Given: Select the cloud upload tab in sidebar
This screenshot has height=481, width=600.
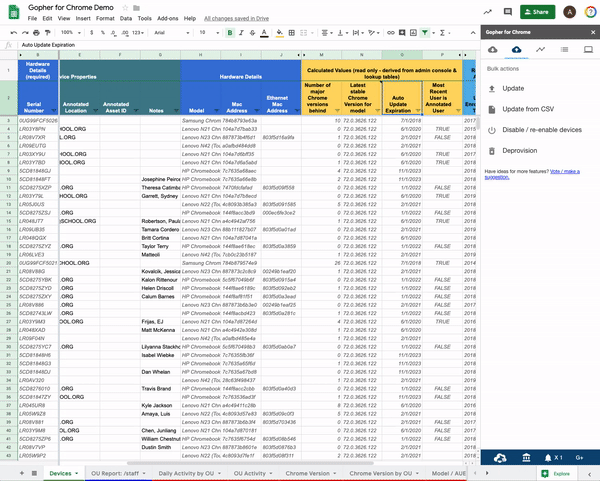Looking at the screenshot, I should (x=517, y=49).
